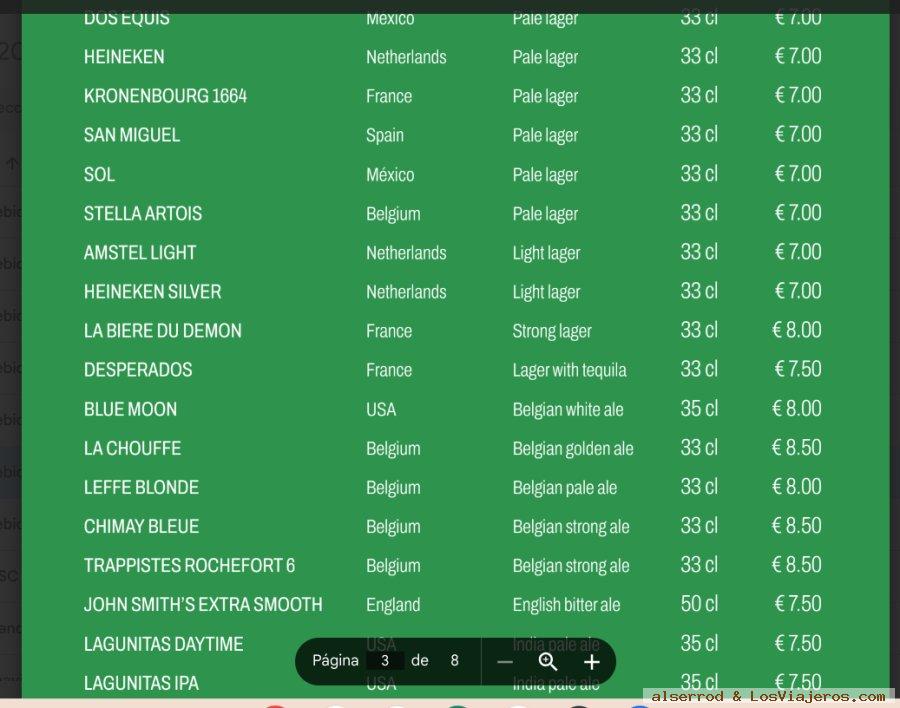The height and width of the screenshot is (708, 900).
Task: Zoom out with the minus icon
Action: tap(505, 662)
